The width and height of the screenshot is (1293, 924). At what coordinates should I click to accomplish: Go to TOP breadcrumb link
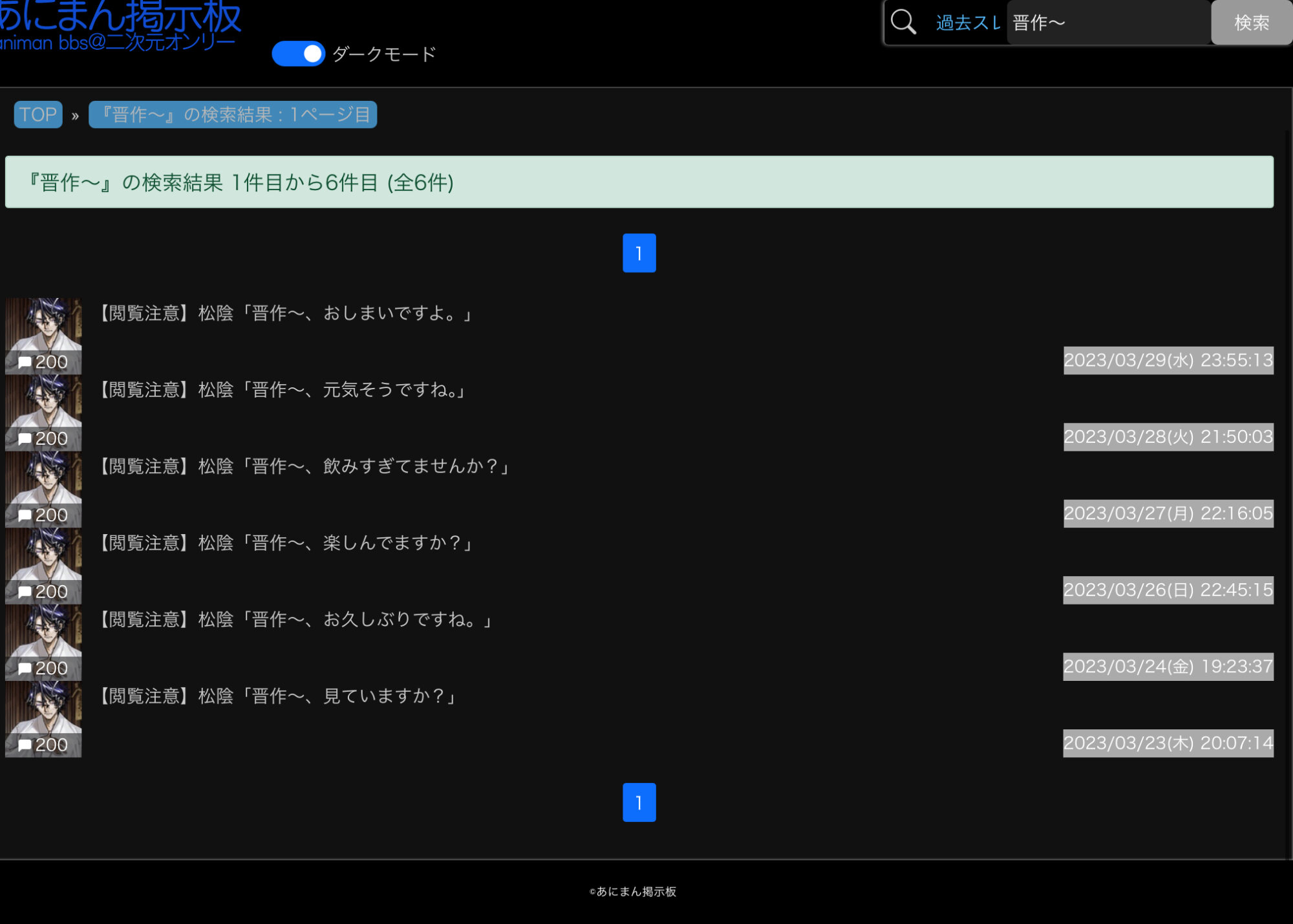38,114
